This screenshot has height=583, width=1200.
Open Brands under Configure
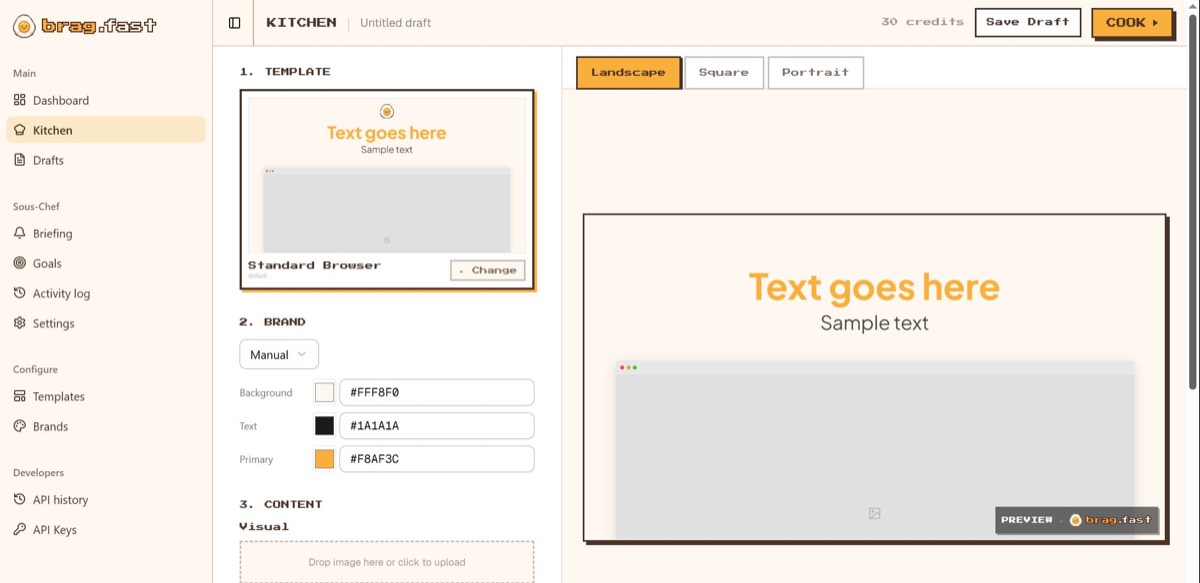pos(106,426)
